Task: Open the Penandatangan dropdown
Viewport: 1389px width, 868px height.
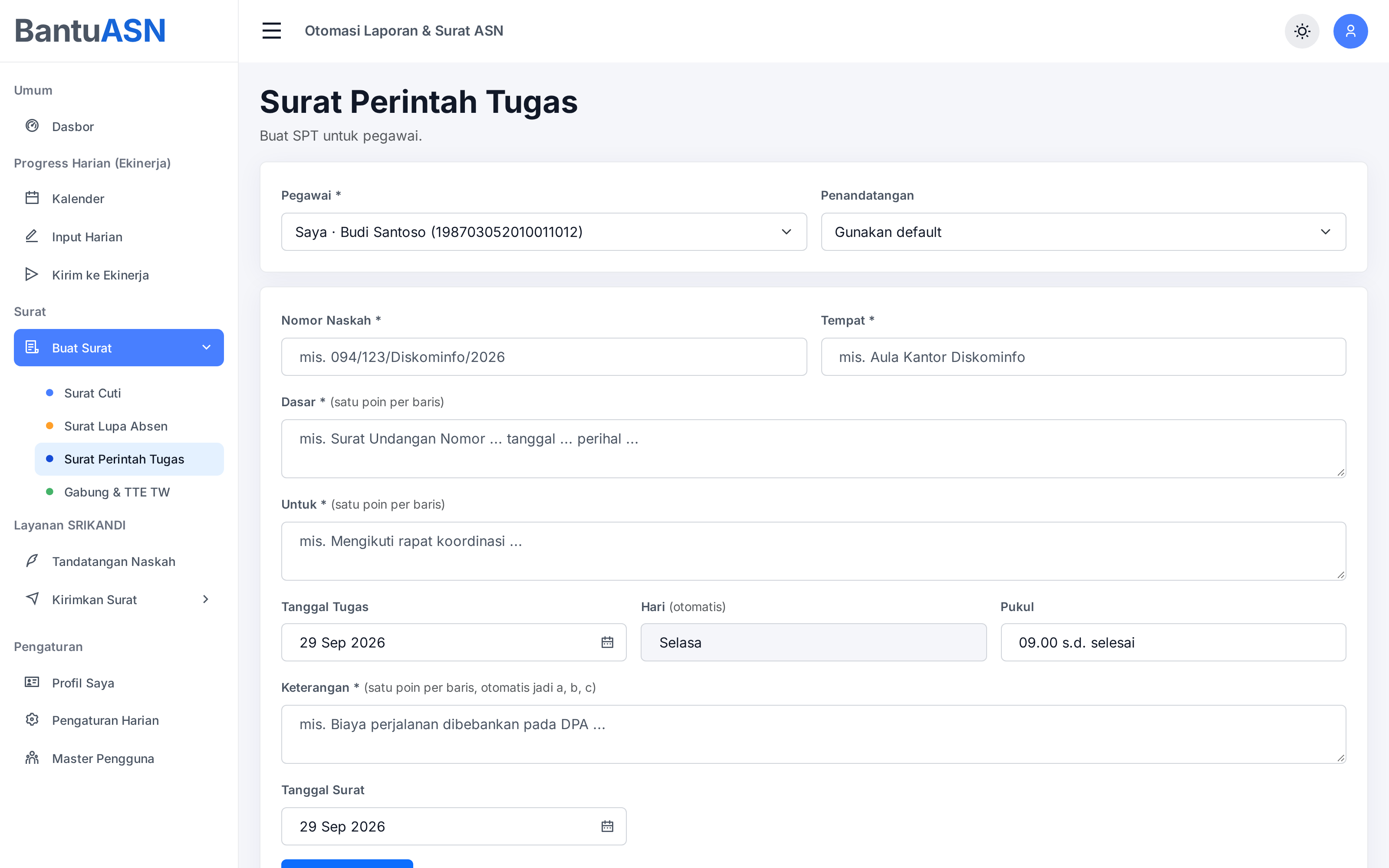Action: pyautogui.click(x=1083, y=232)
